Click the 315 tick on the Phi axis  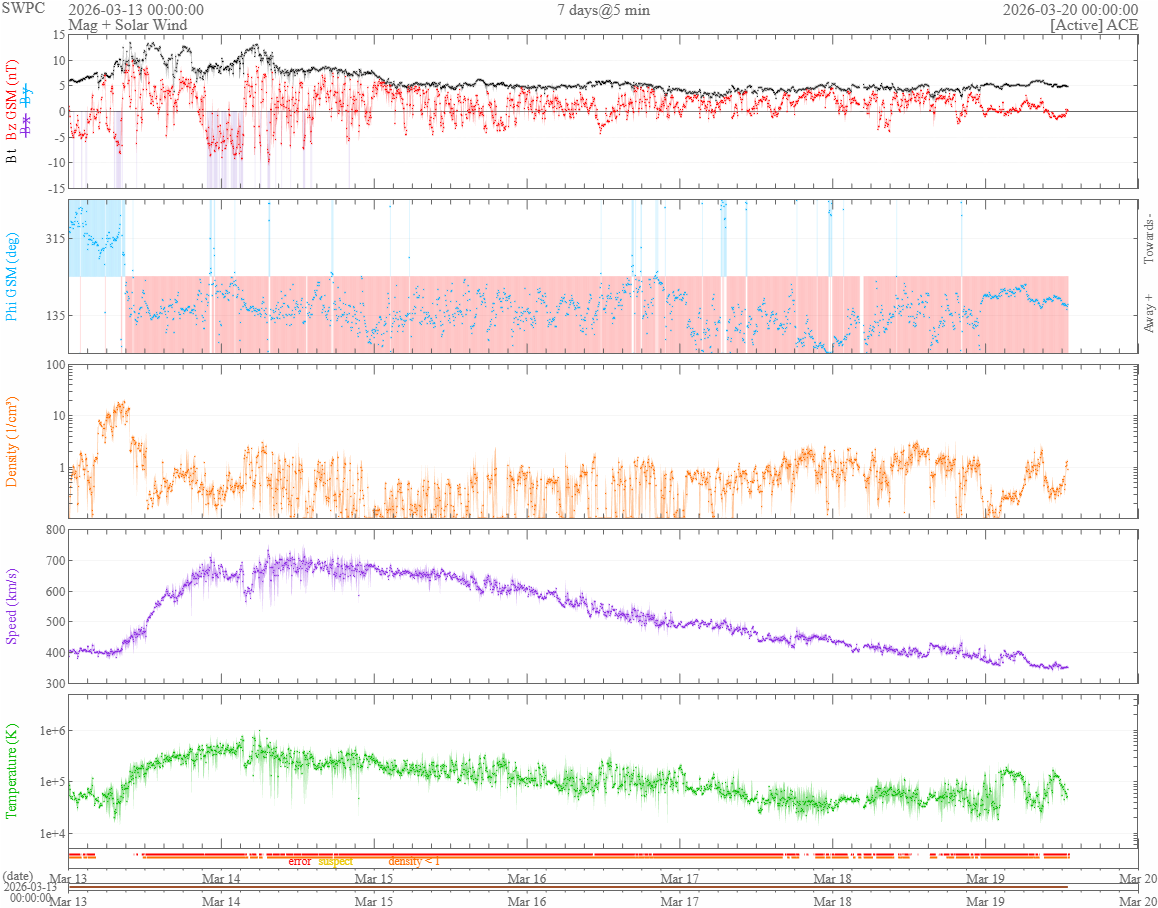55,239
